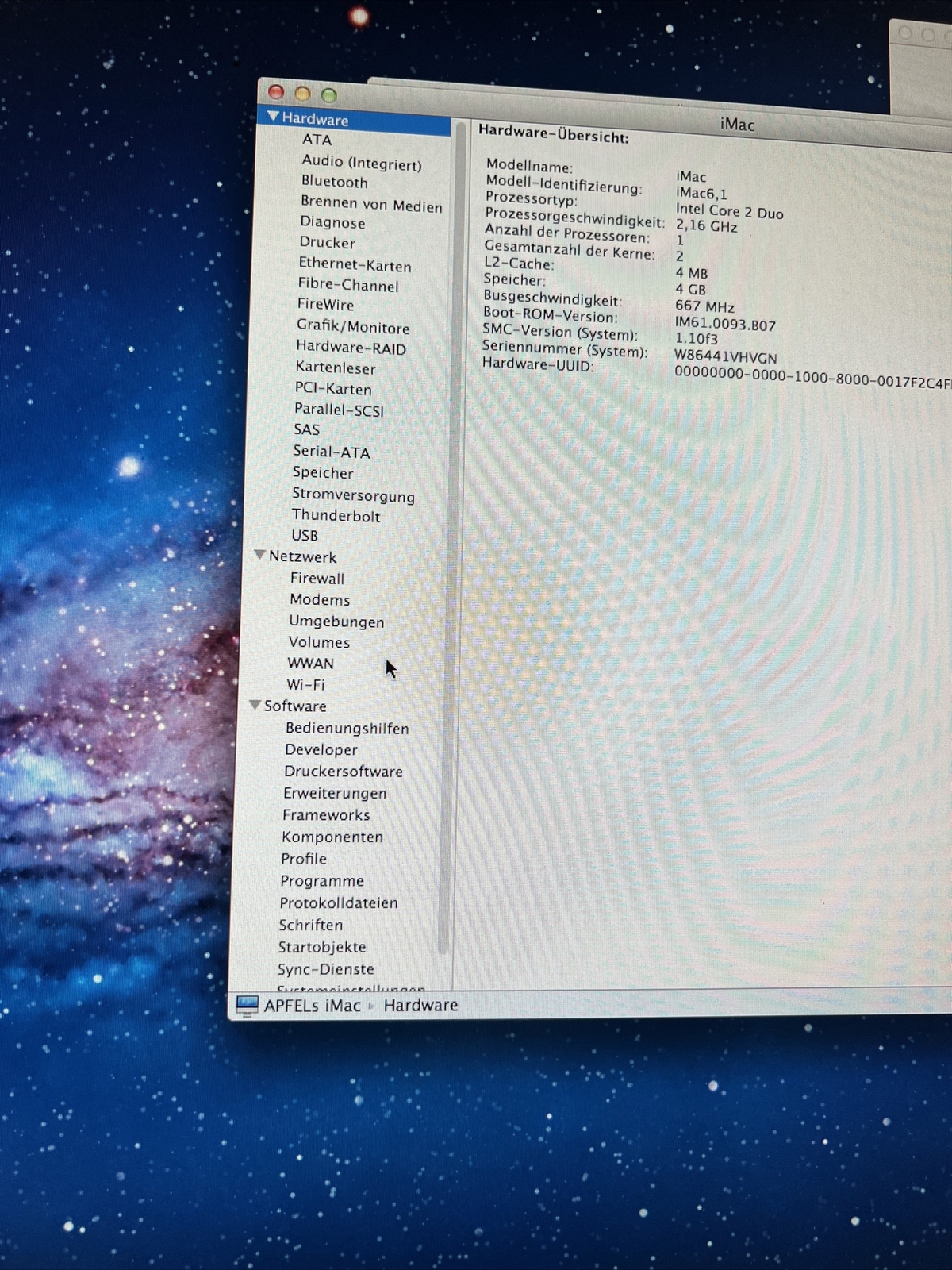Screen dimensions: 952x1270
Task: Click the Hardware-Übersicht heading
Action: click(x=553, y=133)
